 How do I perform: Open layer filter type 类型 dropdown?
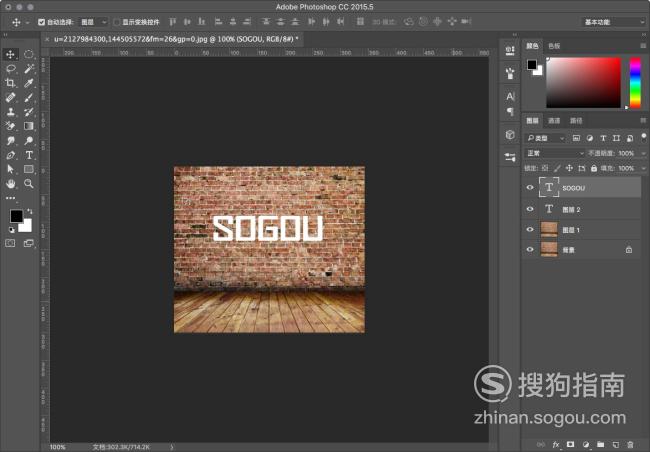[x=545, y=138]
